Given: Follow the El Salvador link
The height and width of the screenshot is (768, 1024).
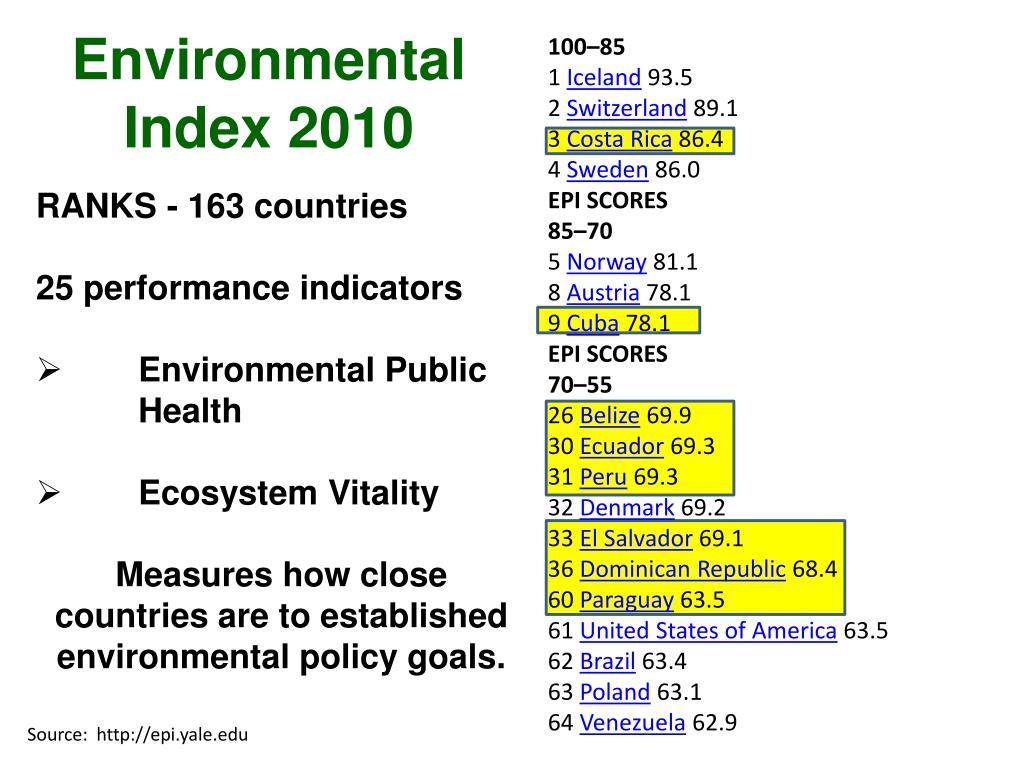Looking at the screenshot, I should (636, 539).
